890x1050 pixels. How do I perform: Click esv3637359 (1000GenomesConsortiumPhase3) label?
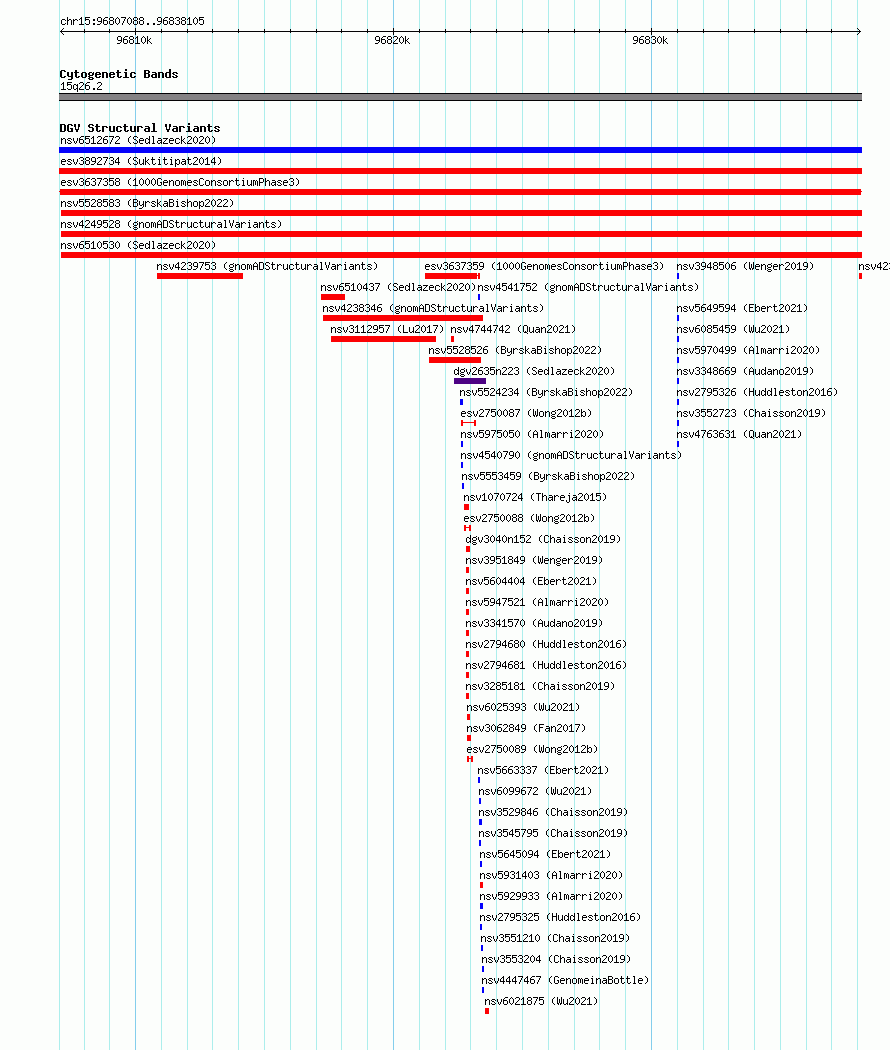click(x=544, y=267)
